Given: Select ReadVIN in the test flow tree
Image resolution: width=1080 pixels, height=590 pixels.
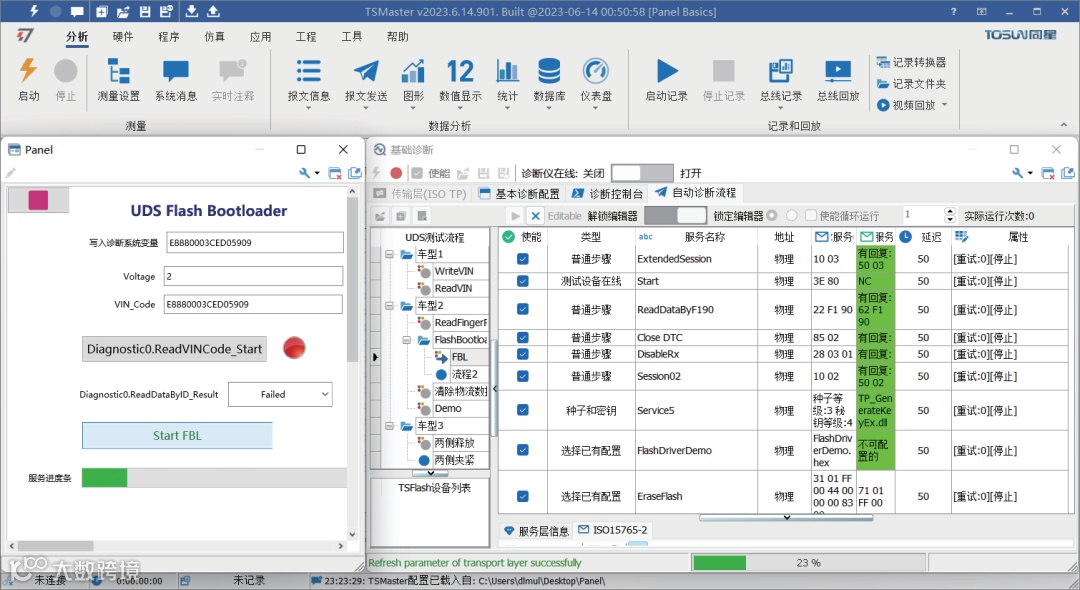Looking at the screenshot, I should [453, 288].
